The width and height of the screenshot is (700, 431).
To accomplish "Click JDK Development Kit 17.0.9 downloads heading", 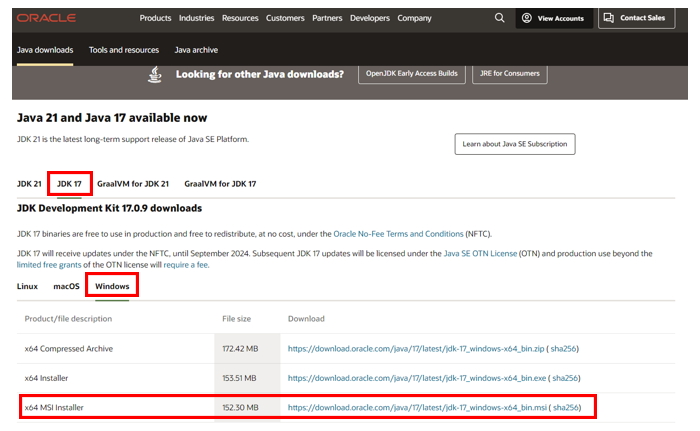I will [109, 208].
